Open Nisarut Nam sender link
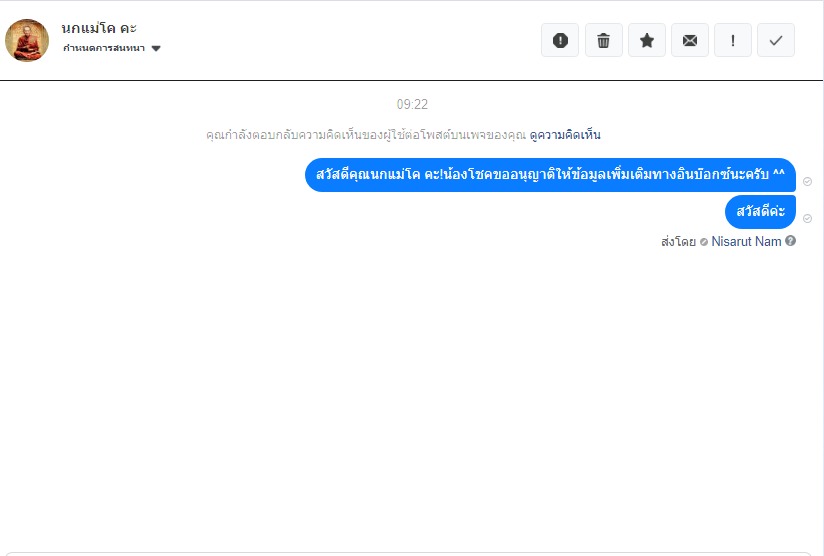This screenshot has height=556, width=824. coord(746,241)
